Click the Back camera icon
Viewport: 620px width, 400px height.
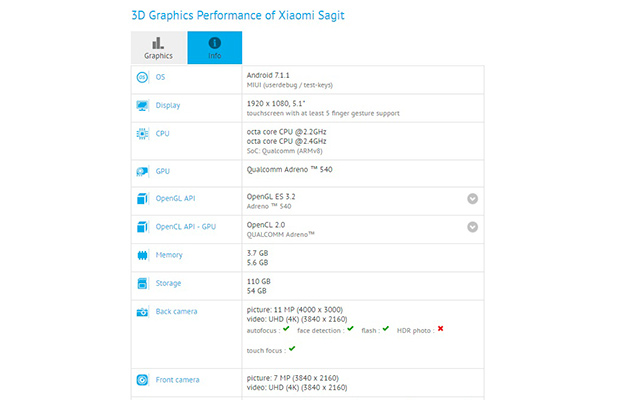141,311
